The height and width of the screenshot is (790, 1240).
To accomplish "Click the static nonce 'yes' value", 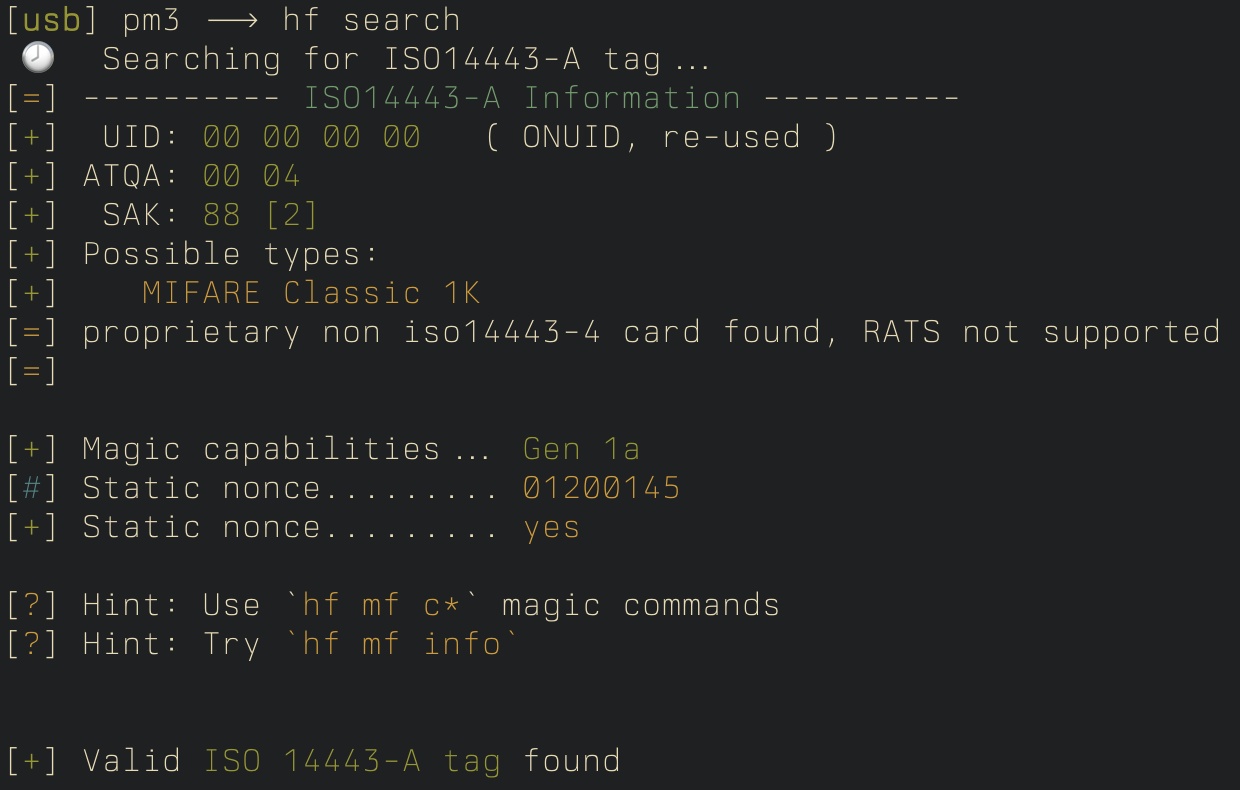I will (x=552, y=529).
